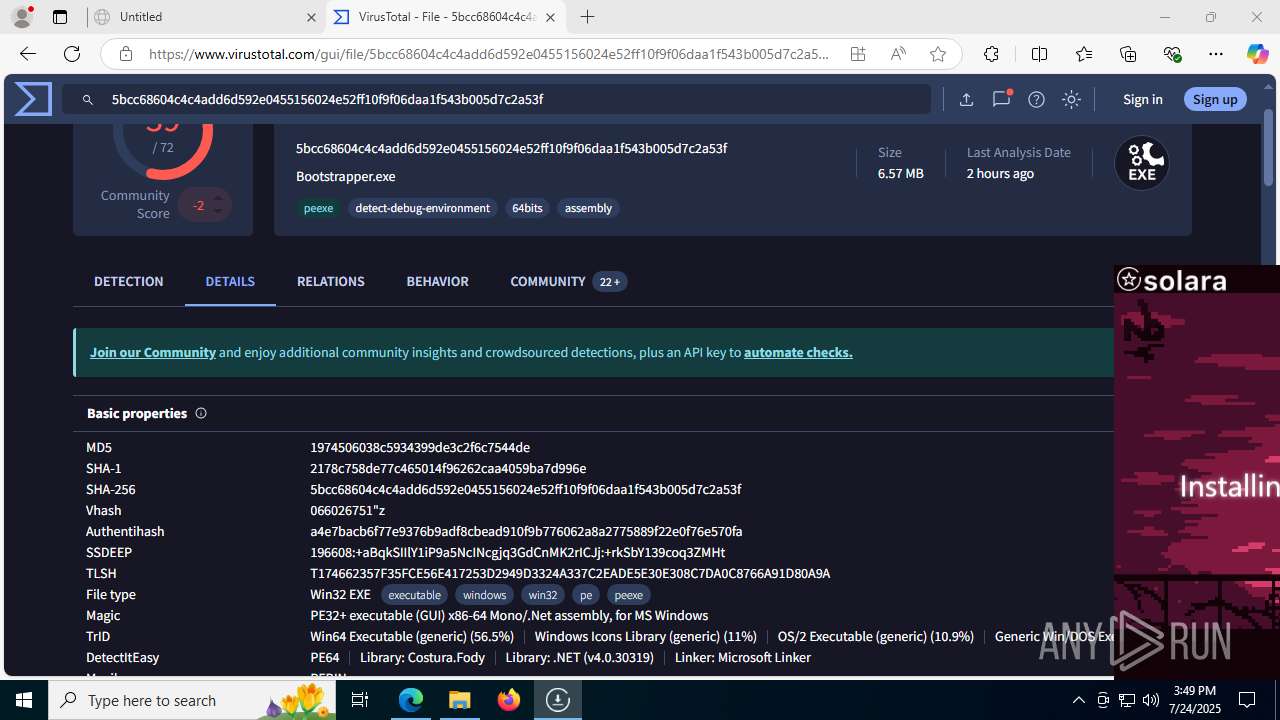Open the app available icon in address bar
1280x720 pixels.
pos(858,54)
